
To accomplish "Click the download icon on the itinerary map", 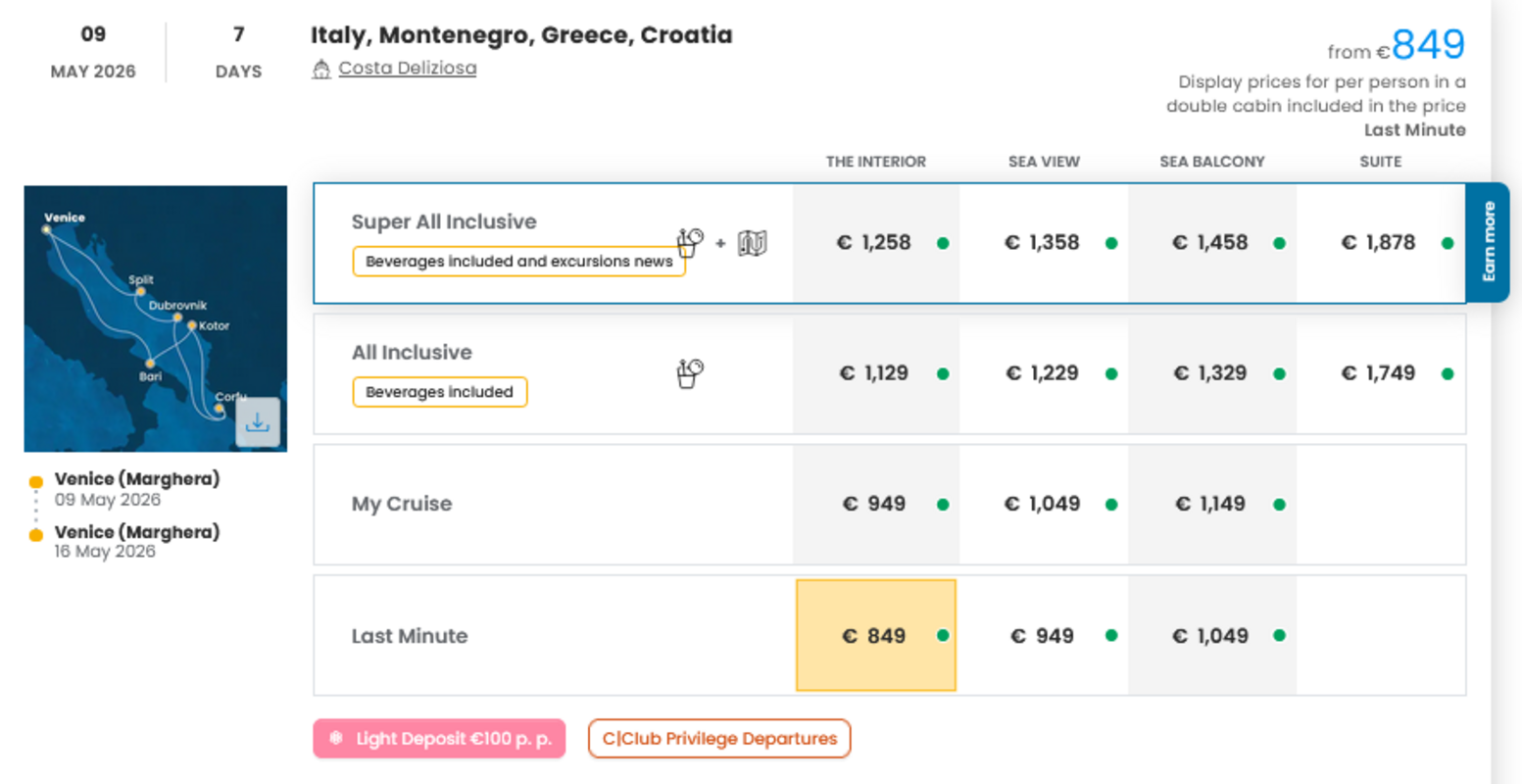I will pos(258,422).
